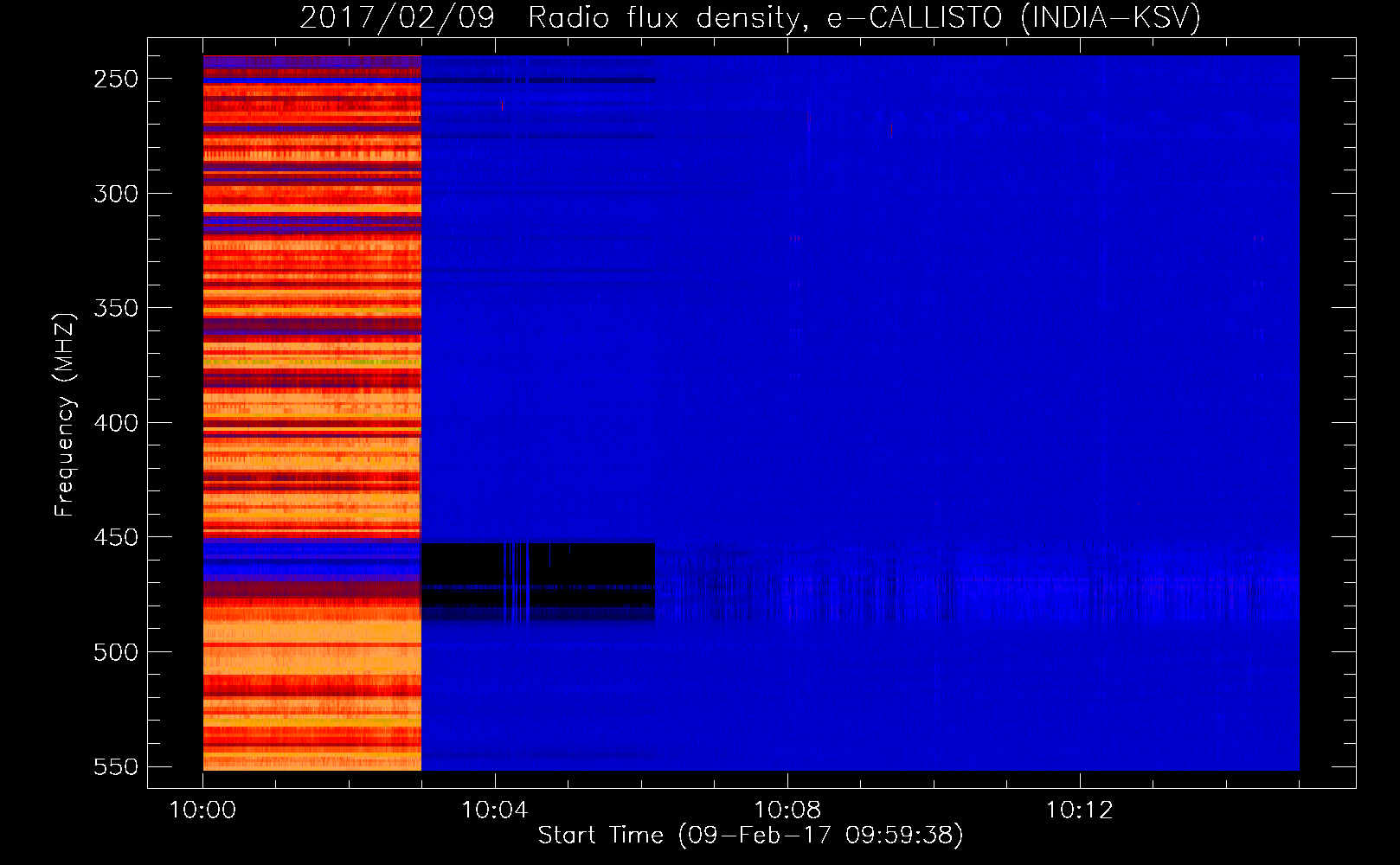Click the '10:00' time tick label
Viewport: 1400px width, 865px height.
coord(202,811)
